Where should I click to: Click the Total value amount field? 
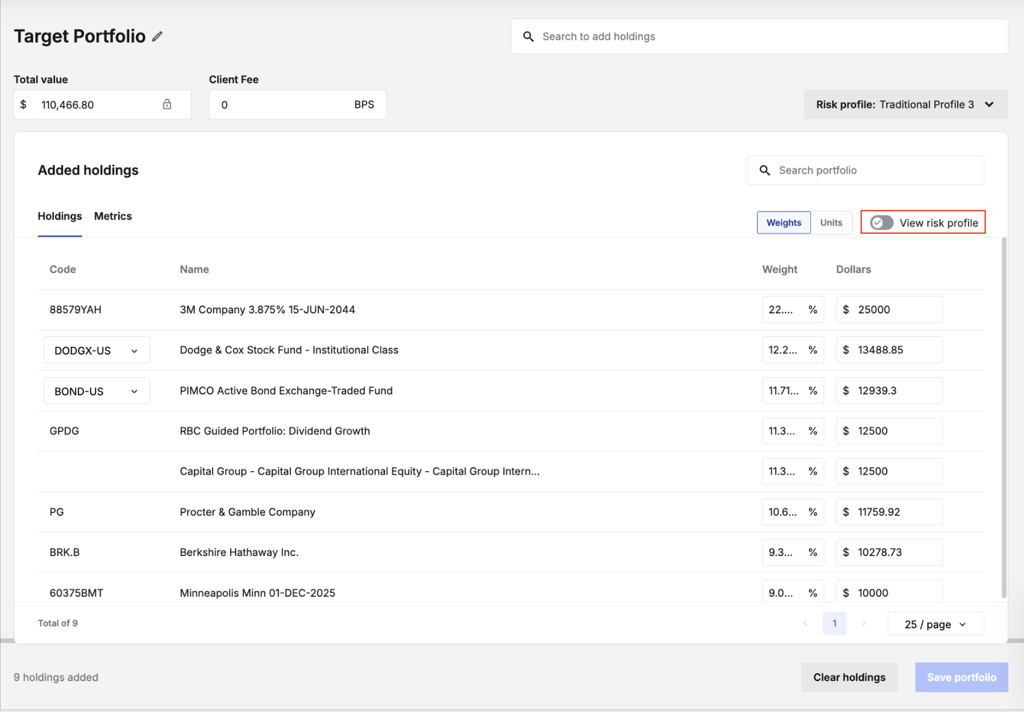click(x=103, y=105)
